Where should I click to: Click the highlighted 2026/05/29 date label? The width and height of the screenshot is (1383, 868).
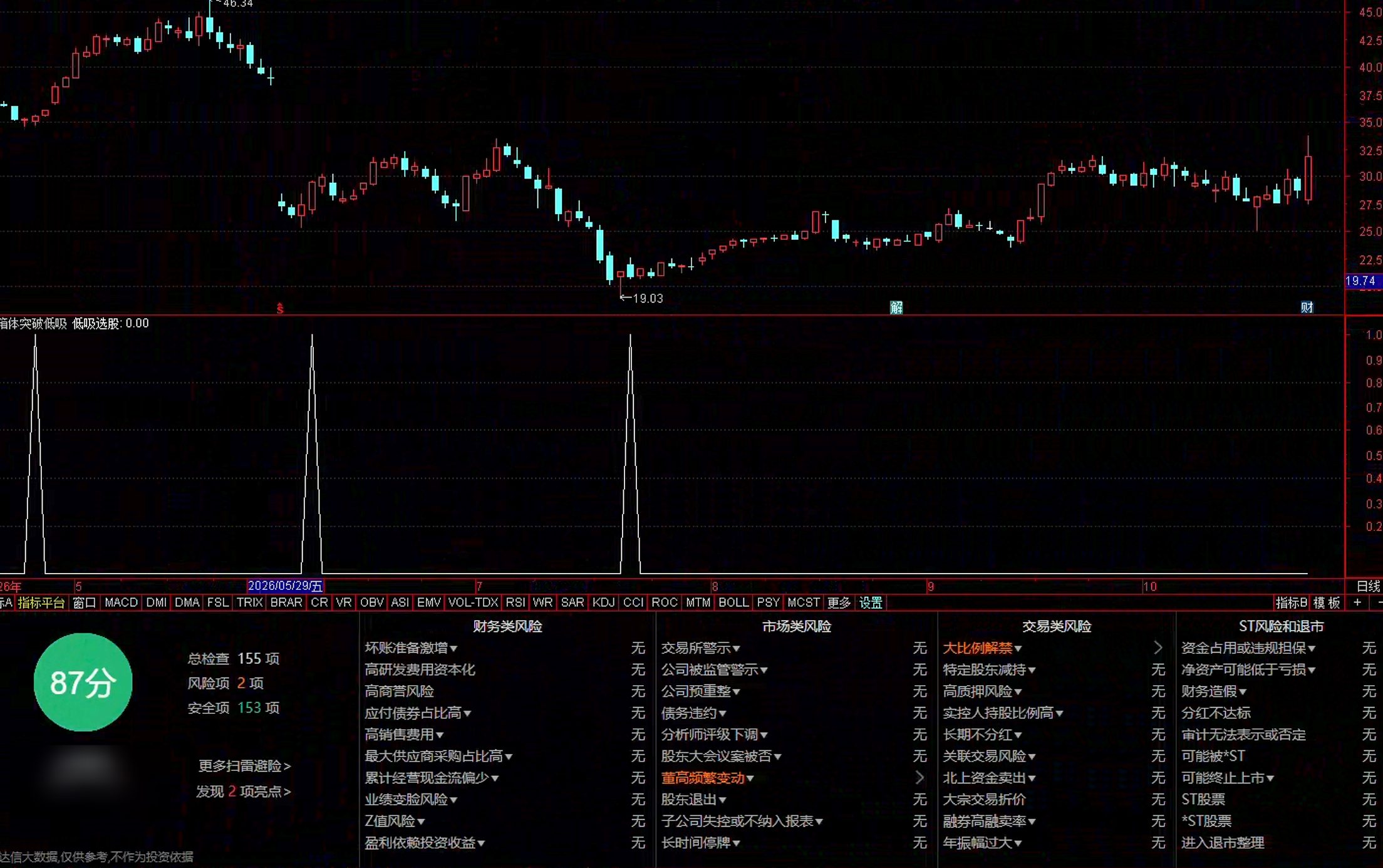[285, 586]
